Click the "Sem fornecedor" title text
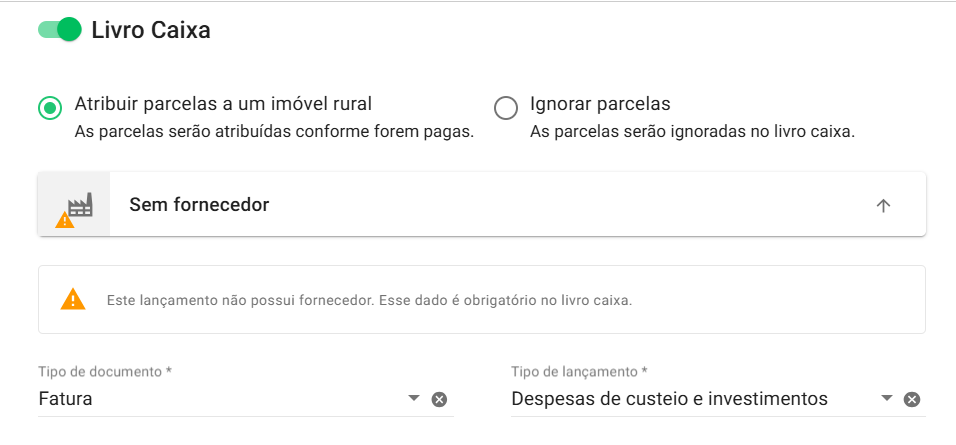Viewport: 956px width, 445px height. tap(199, 205)
